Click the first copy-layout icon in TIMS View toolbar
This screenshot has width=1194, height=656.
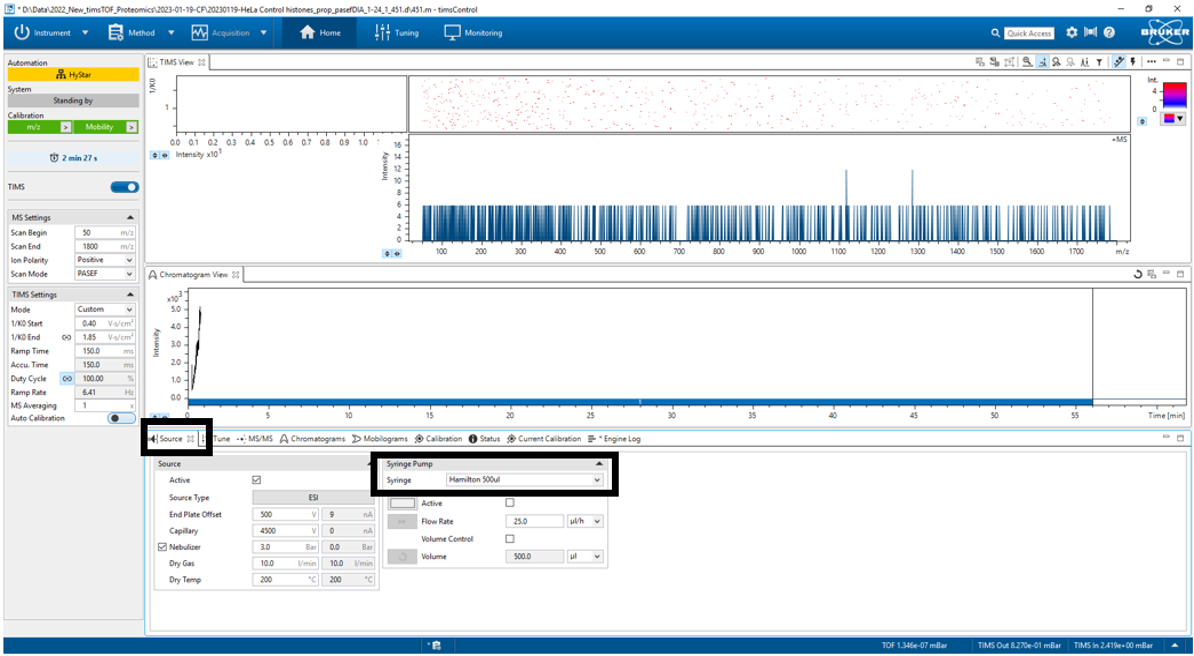980,62
